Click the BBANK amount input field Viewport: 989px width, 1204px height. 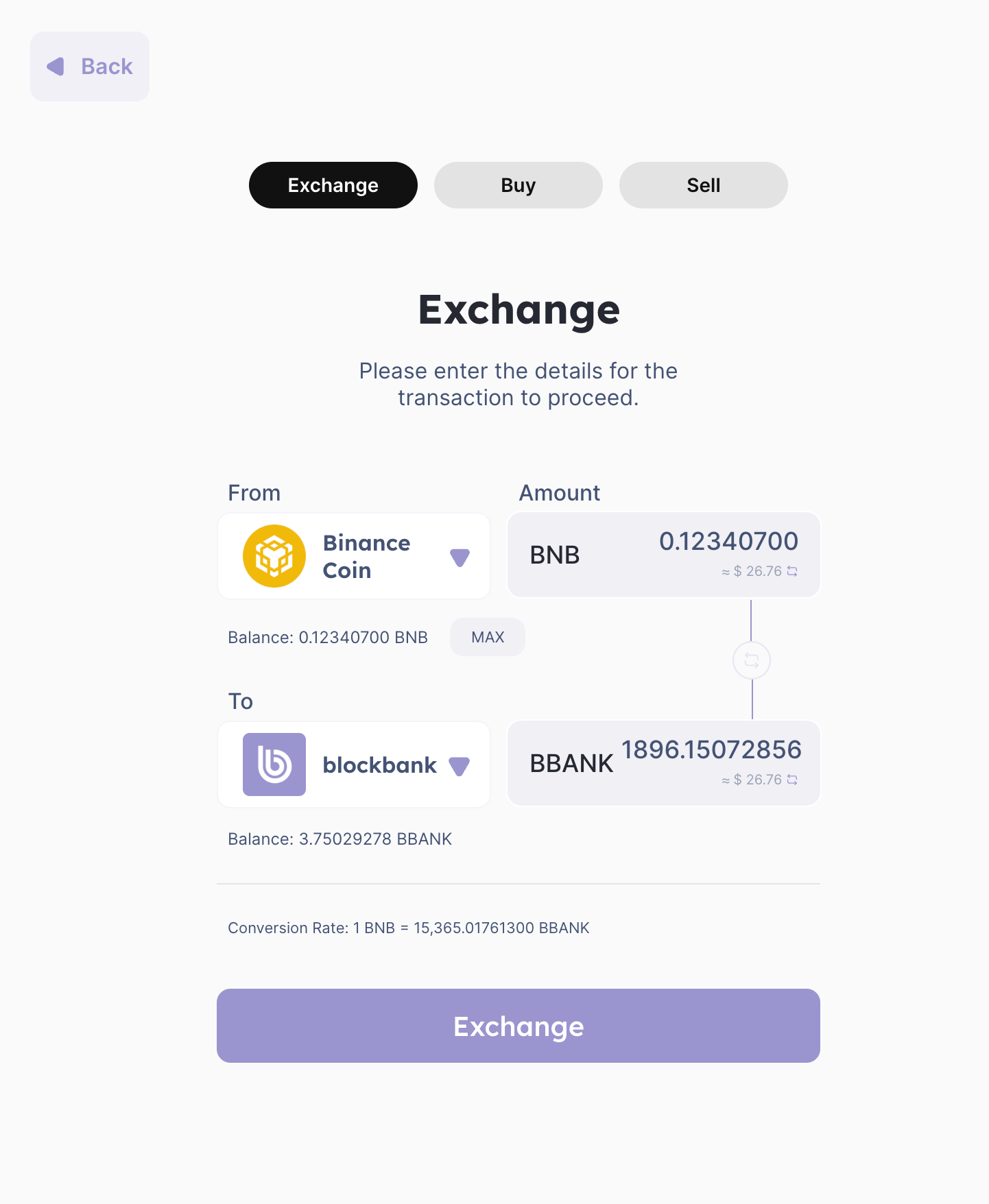point(712,750)
